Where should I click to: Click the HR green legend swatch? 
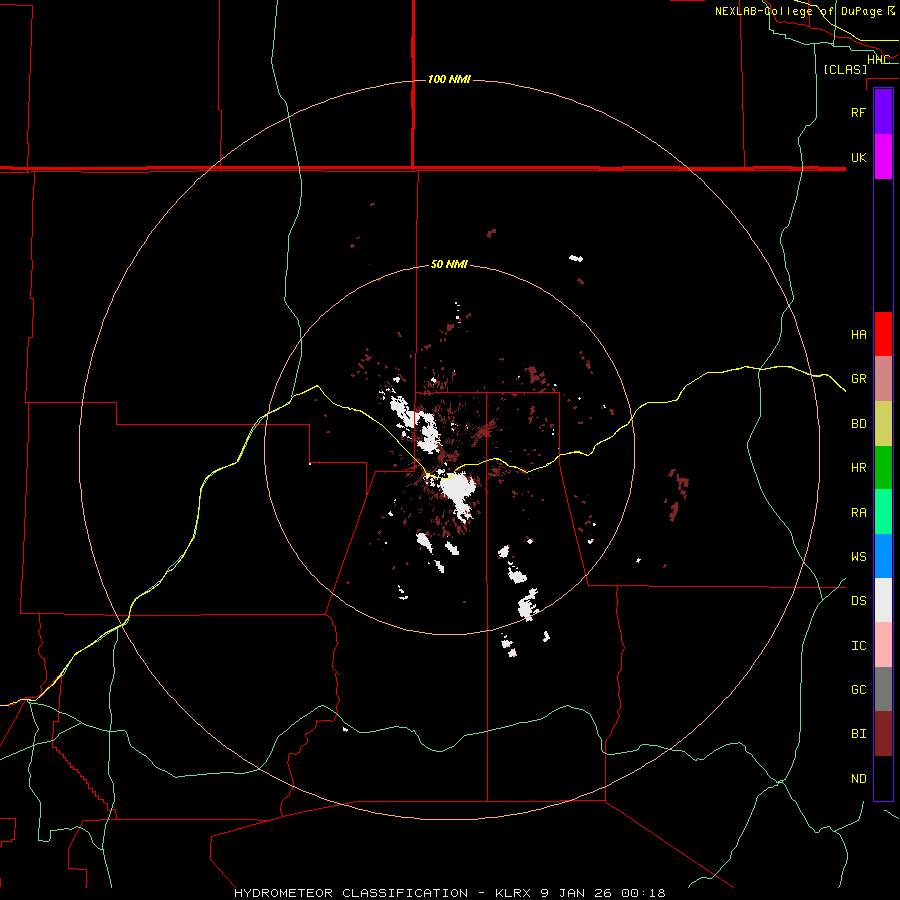883,467
